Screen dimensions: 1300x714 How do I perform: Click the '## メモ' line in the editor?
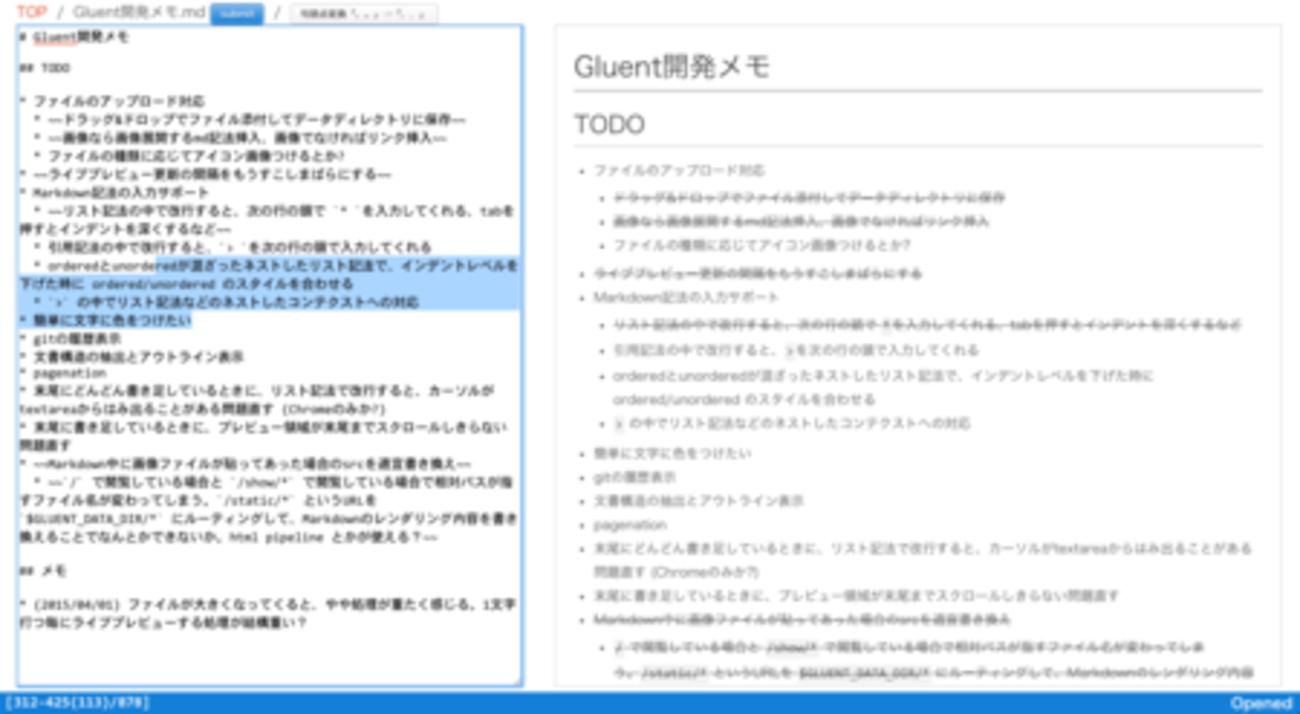click(43, 571)
